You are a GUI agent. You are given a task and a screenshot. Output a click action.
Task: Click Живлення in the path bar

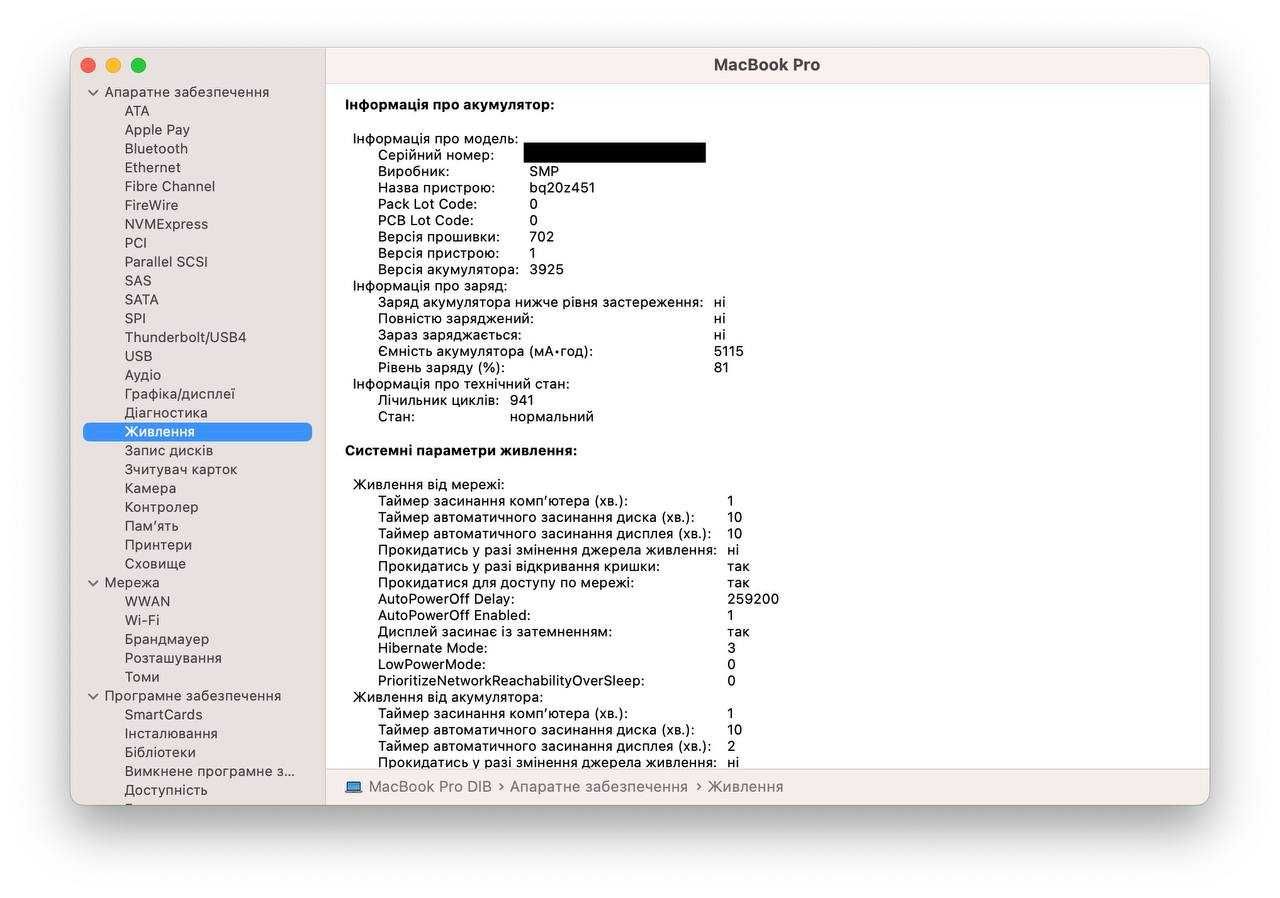click(745, 787)
